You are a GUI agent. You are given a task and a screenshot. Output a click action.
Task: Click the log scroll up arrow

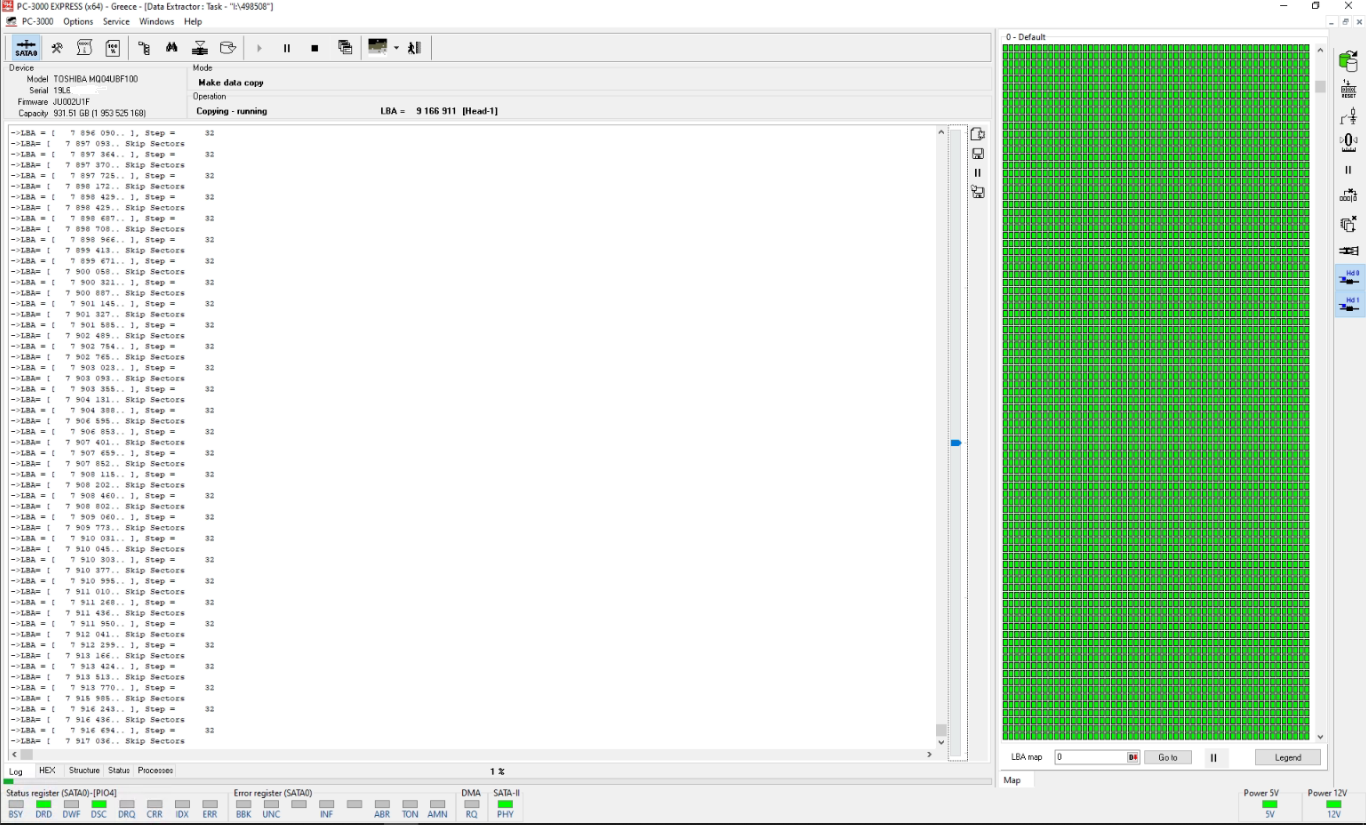coord(941,132)
